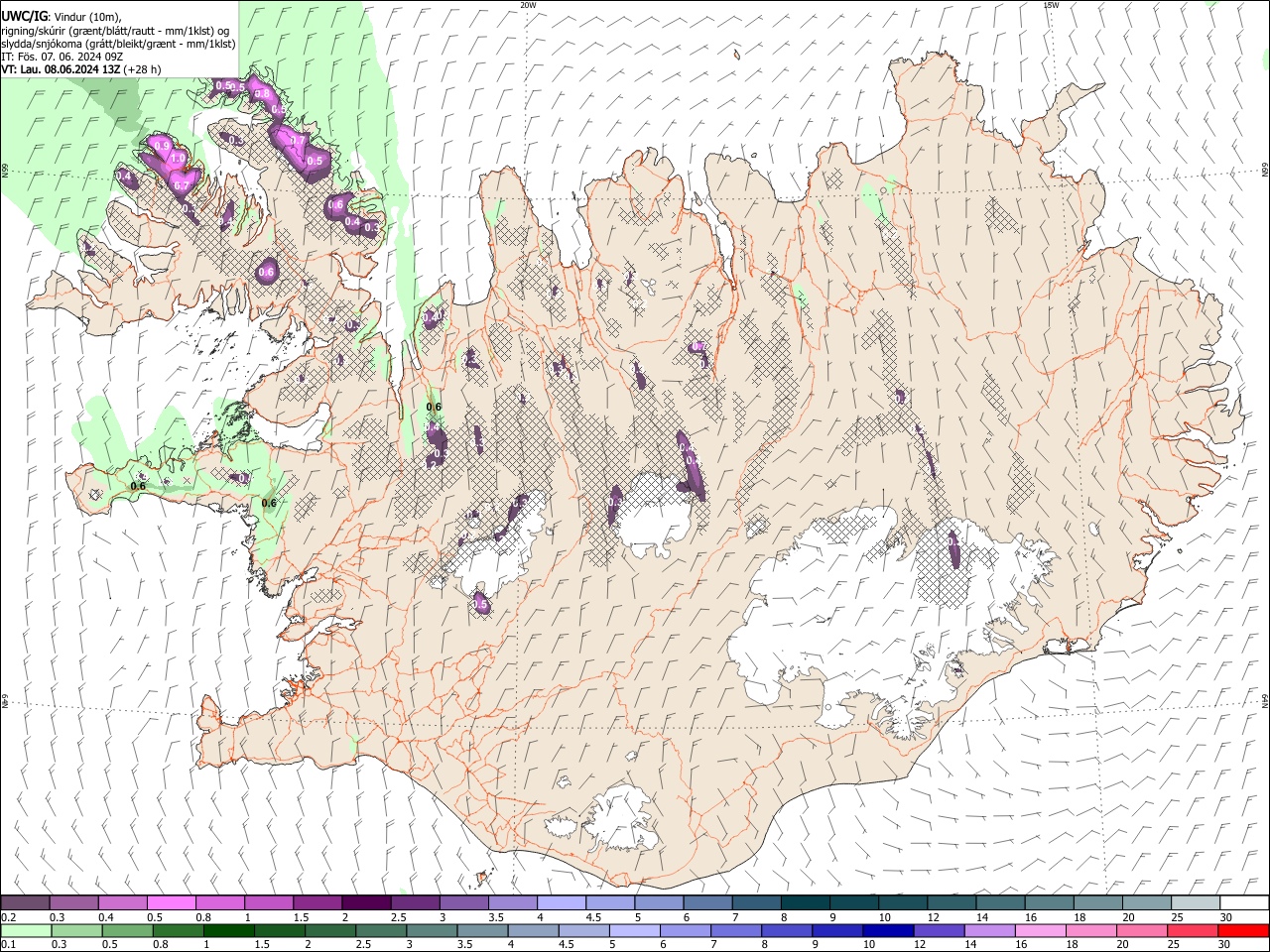Click the '0.9' precipitation value in the Westfjords
1270x952 pixels.
click(x=163, y=146)
